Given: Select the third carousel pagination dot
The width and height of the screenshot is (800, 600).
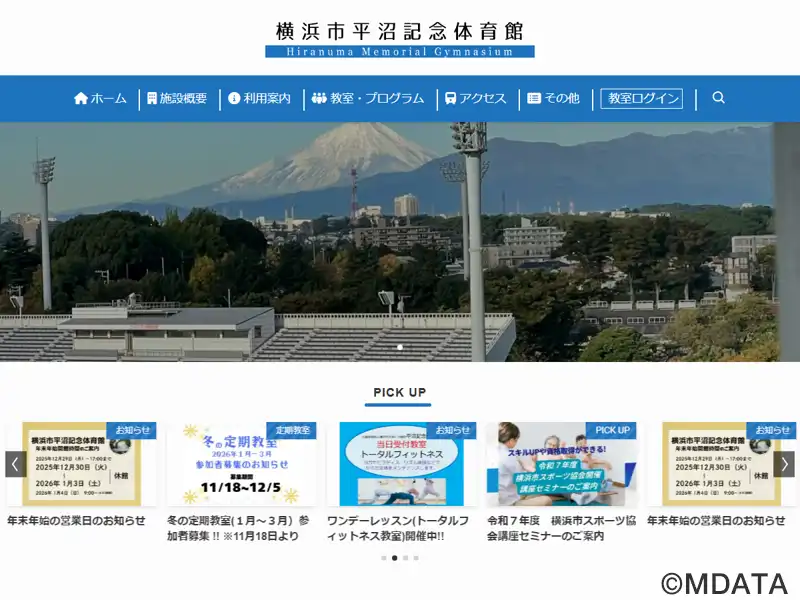Looking at the screenshot, I should click(405, 558).
